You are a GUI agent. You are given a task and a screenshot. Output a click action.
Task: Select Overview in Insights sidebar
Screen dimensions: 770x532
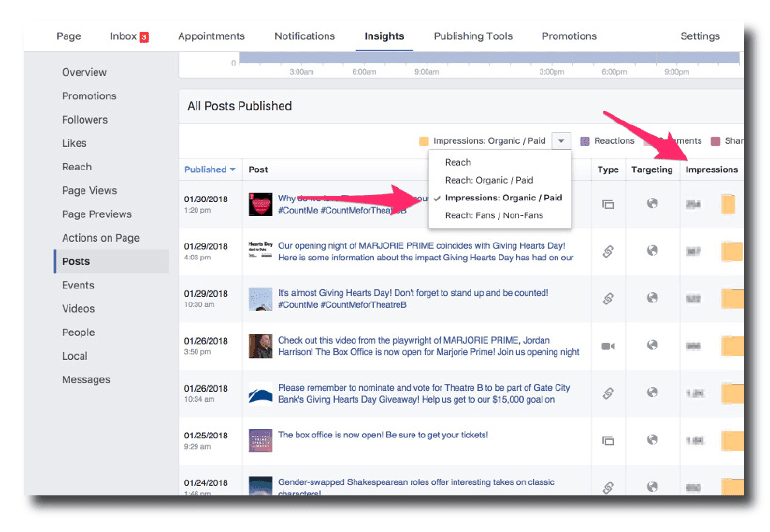(x=84, y=72)
